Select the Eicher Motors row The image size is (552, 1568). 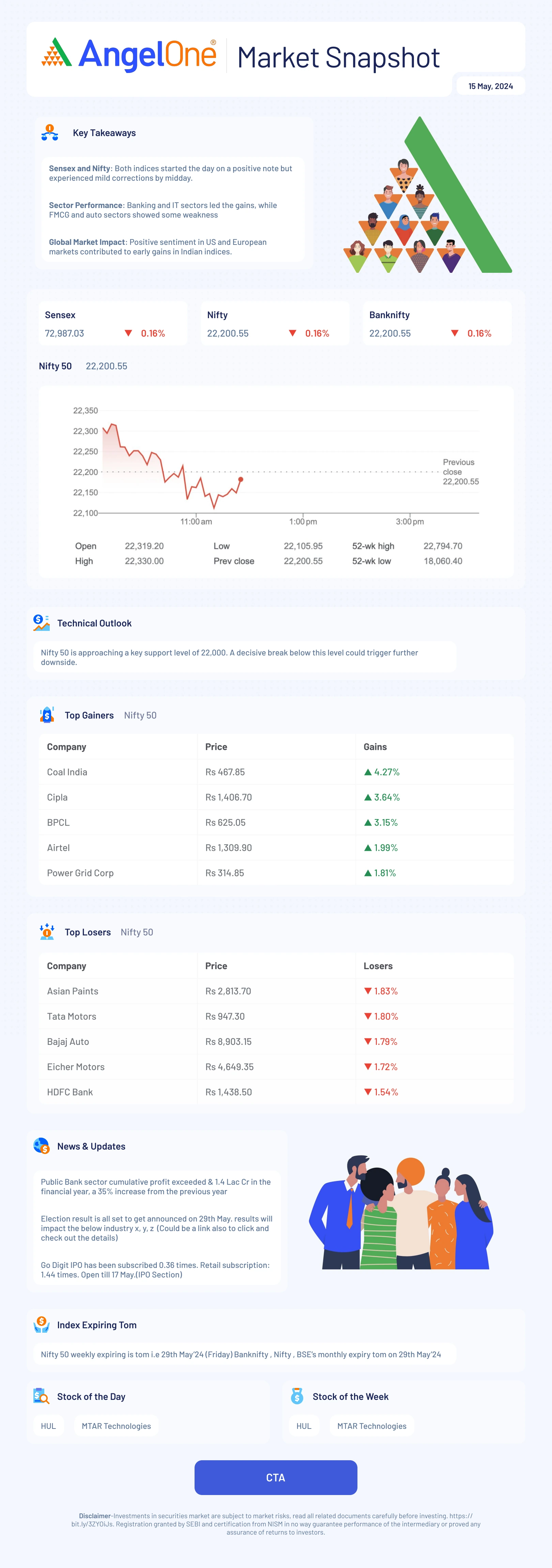[276, 1066]
